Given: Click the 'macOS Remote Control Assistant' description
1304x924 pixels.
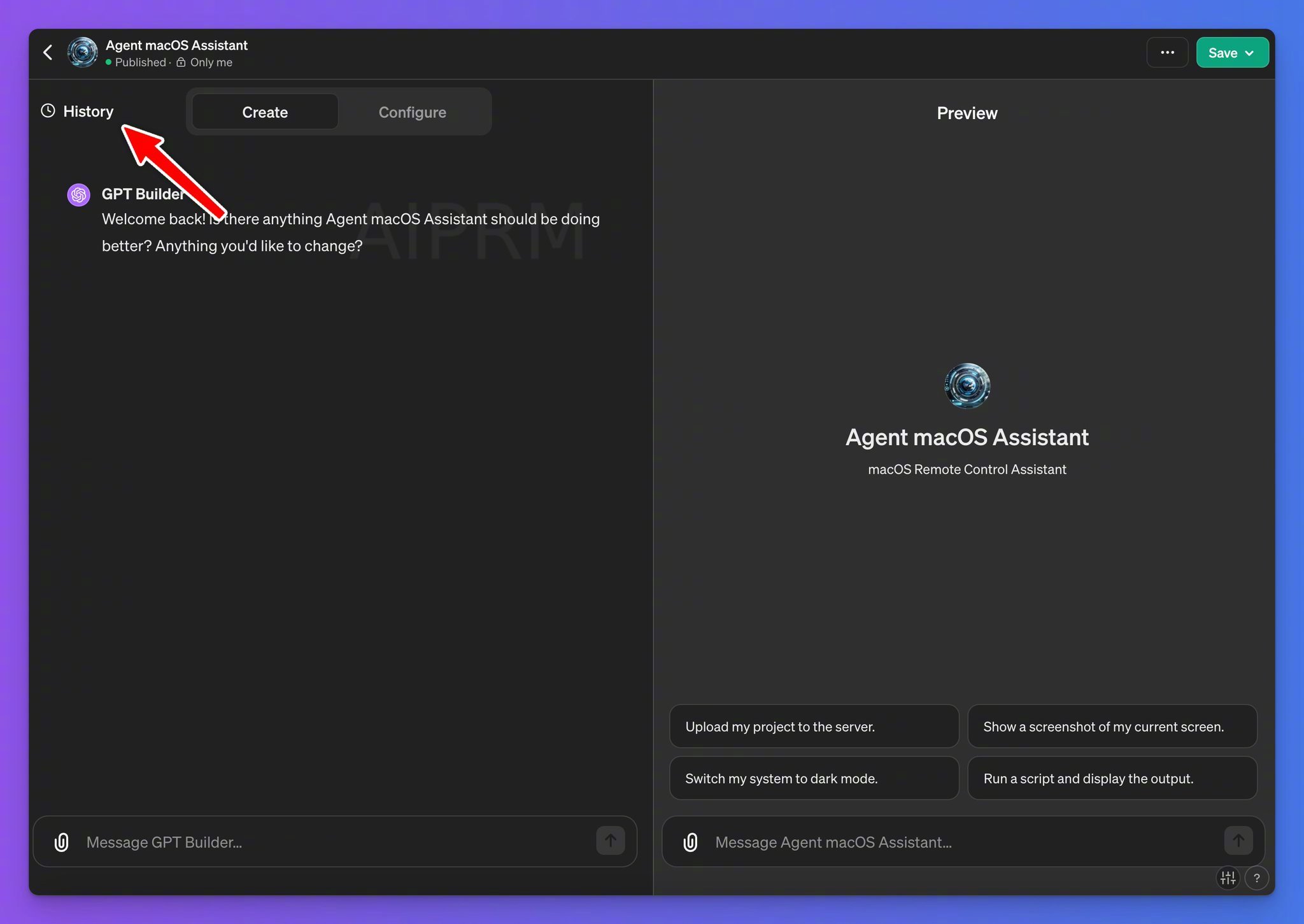Looking at the screenshot, I should [967, 469].
